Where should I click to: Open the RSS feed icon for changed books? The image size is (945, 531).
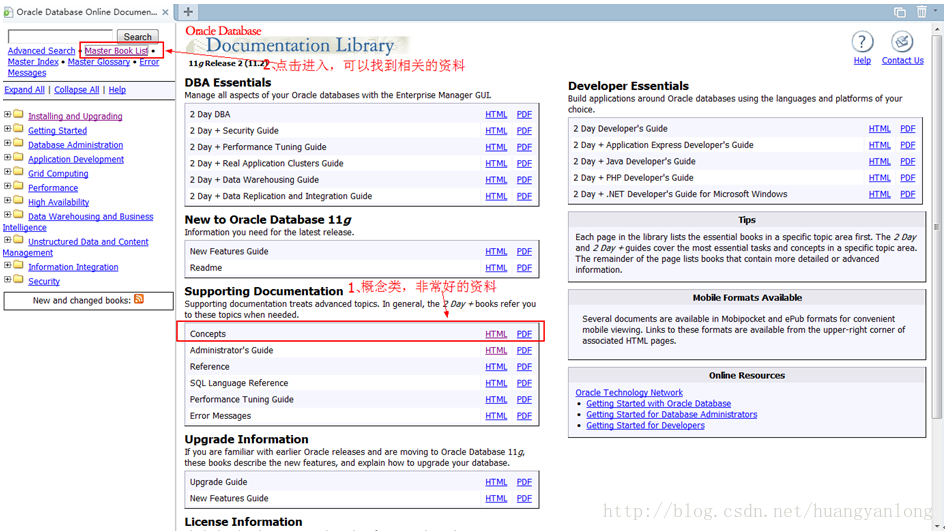[139, 300]
